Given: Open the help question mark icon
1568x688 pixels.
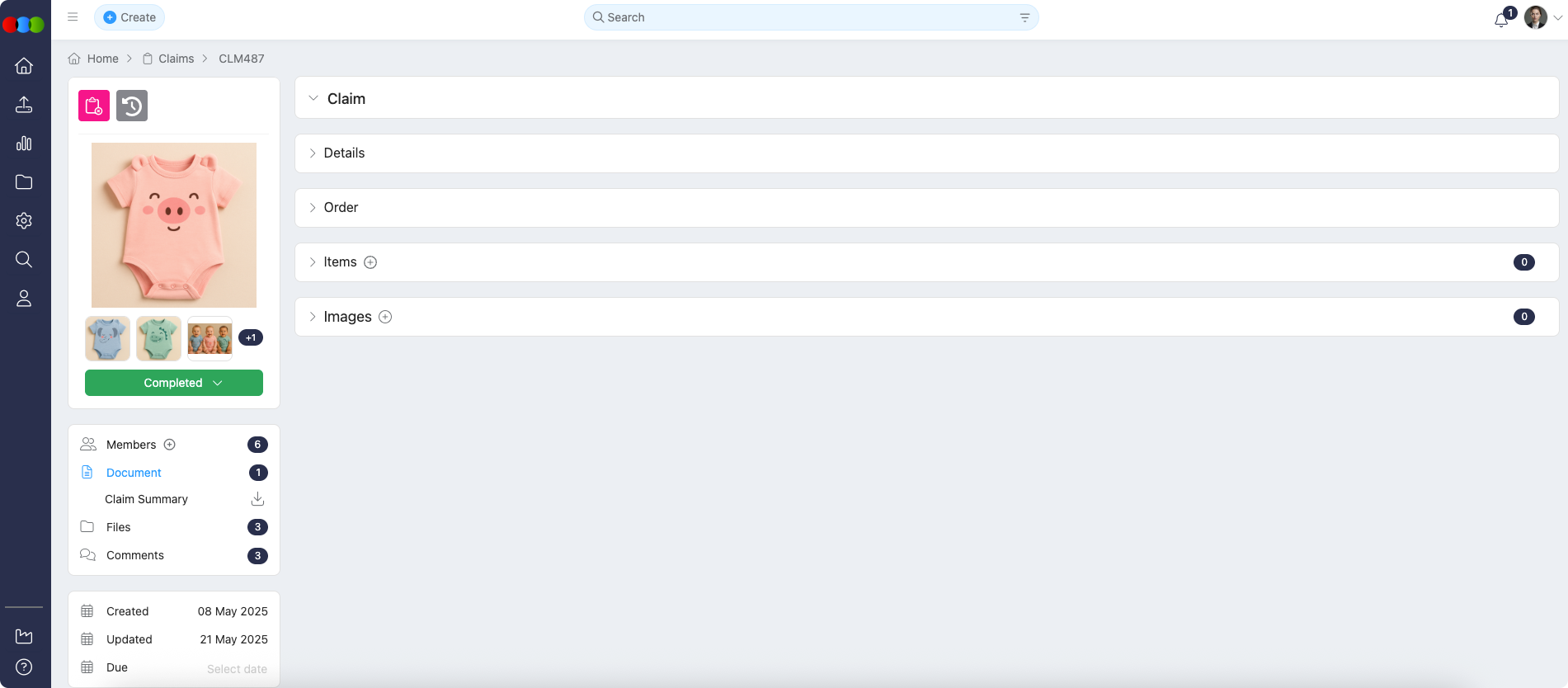Looking at the screenshot, I should [24, 667].
